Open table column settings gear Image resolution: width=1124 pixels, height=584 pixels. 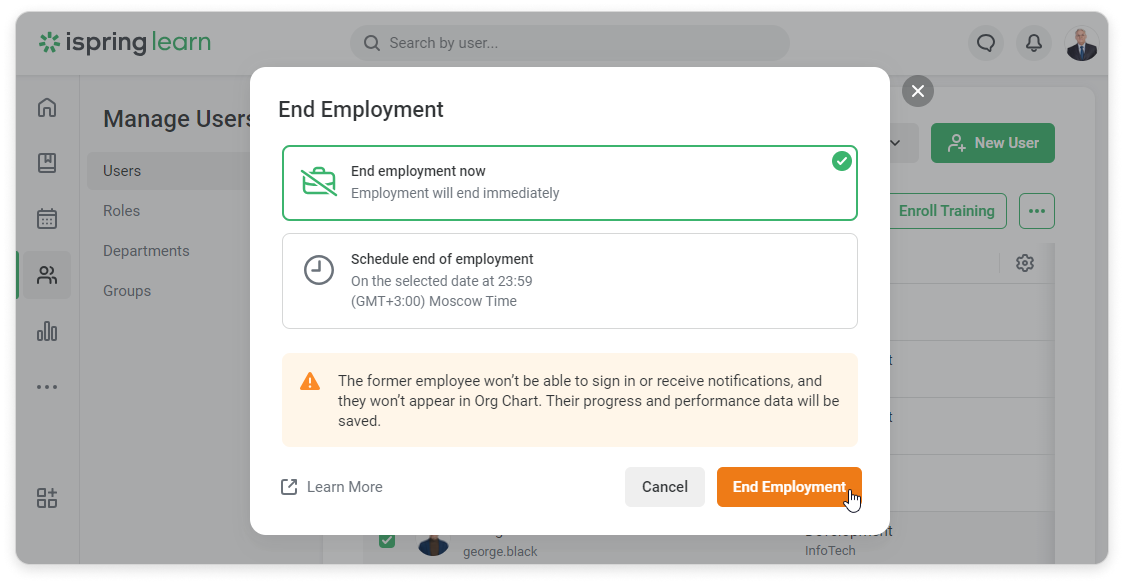[x=1025, y=263]
